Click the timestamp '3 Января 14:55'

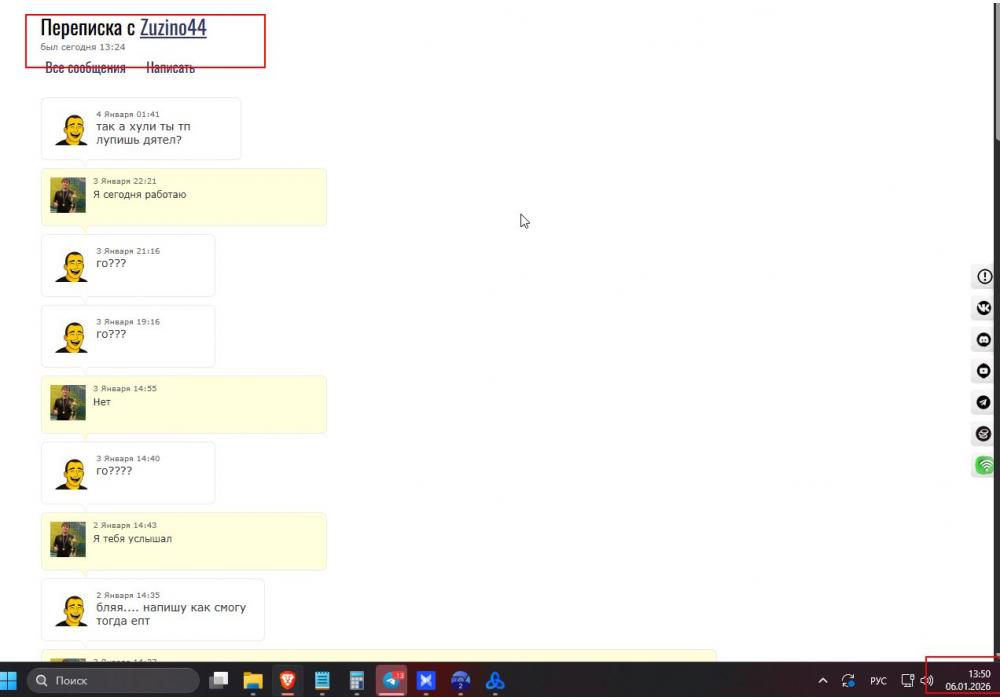pos(125,388)
